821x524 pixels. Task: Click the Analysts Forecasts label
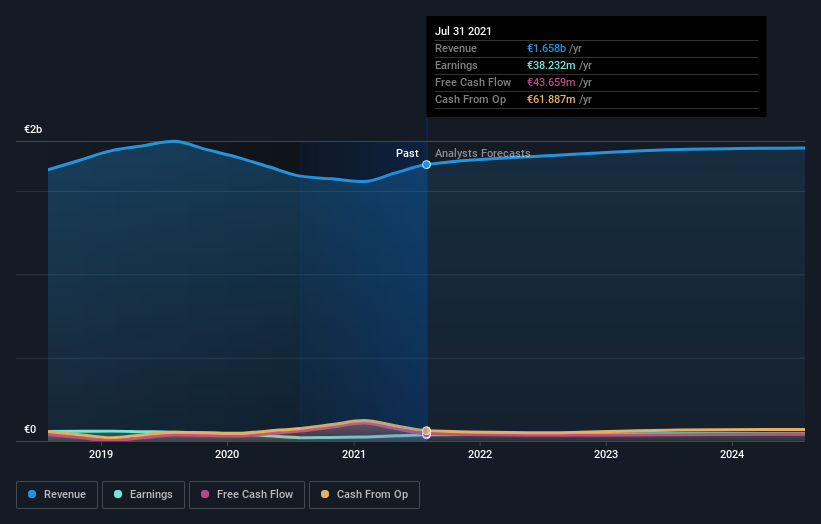tap(482, 153)
